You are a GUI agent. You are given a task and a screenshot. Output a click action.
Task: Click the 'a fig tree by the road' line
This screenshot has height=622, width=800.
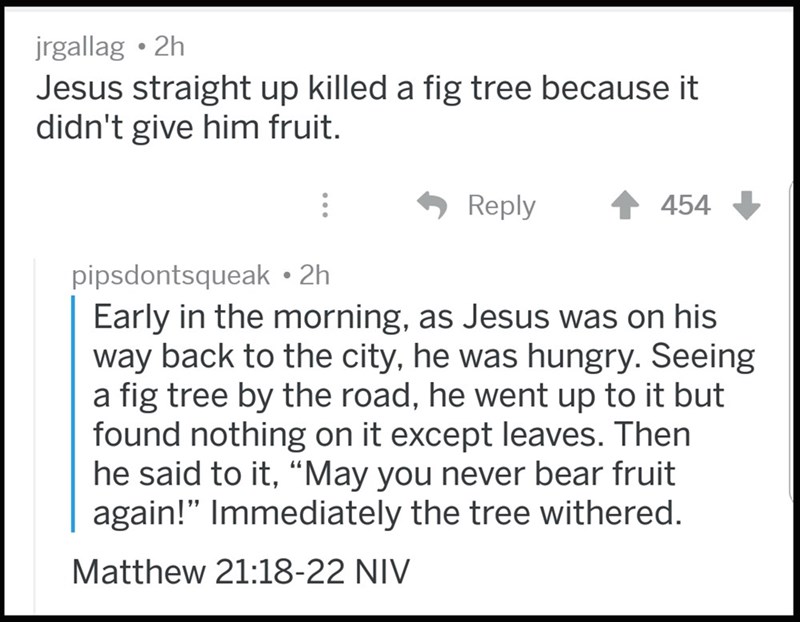pyautogui.click(x=408, y=396)
